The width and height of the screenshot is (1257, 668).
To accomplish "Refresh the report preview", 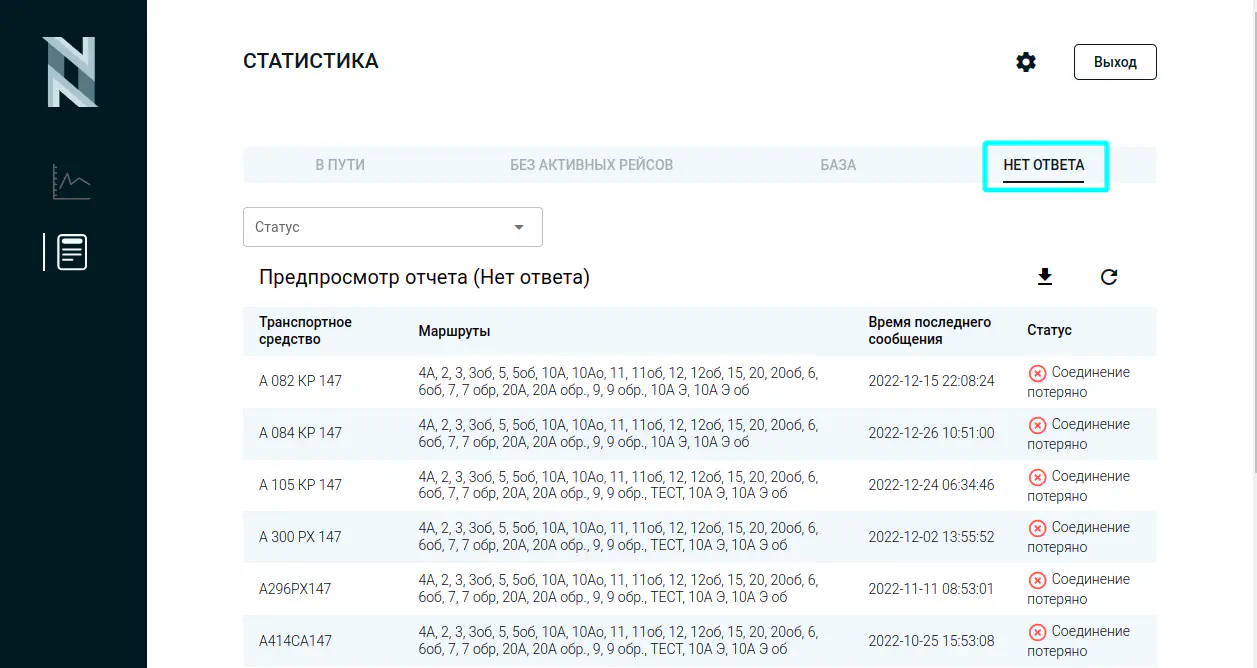I will pos(1109,277).
